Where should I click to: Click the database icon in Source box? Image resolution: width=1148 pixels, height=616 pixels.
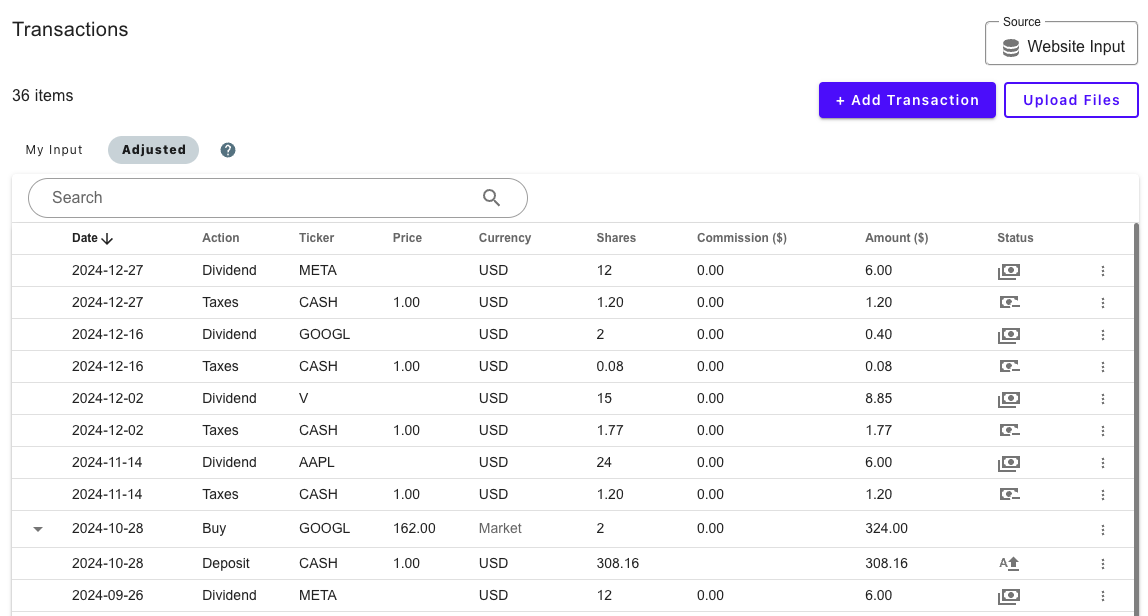pyautogui.click(x=1010, y=47)
